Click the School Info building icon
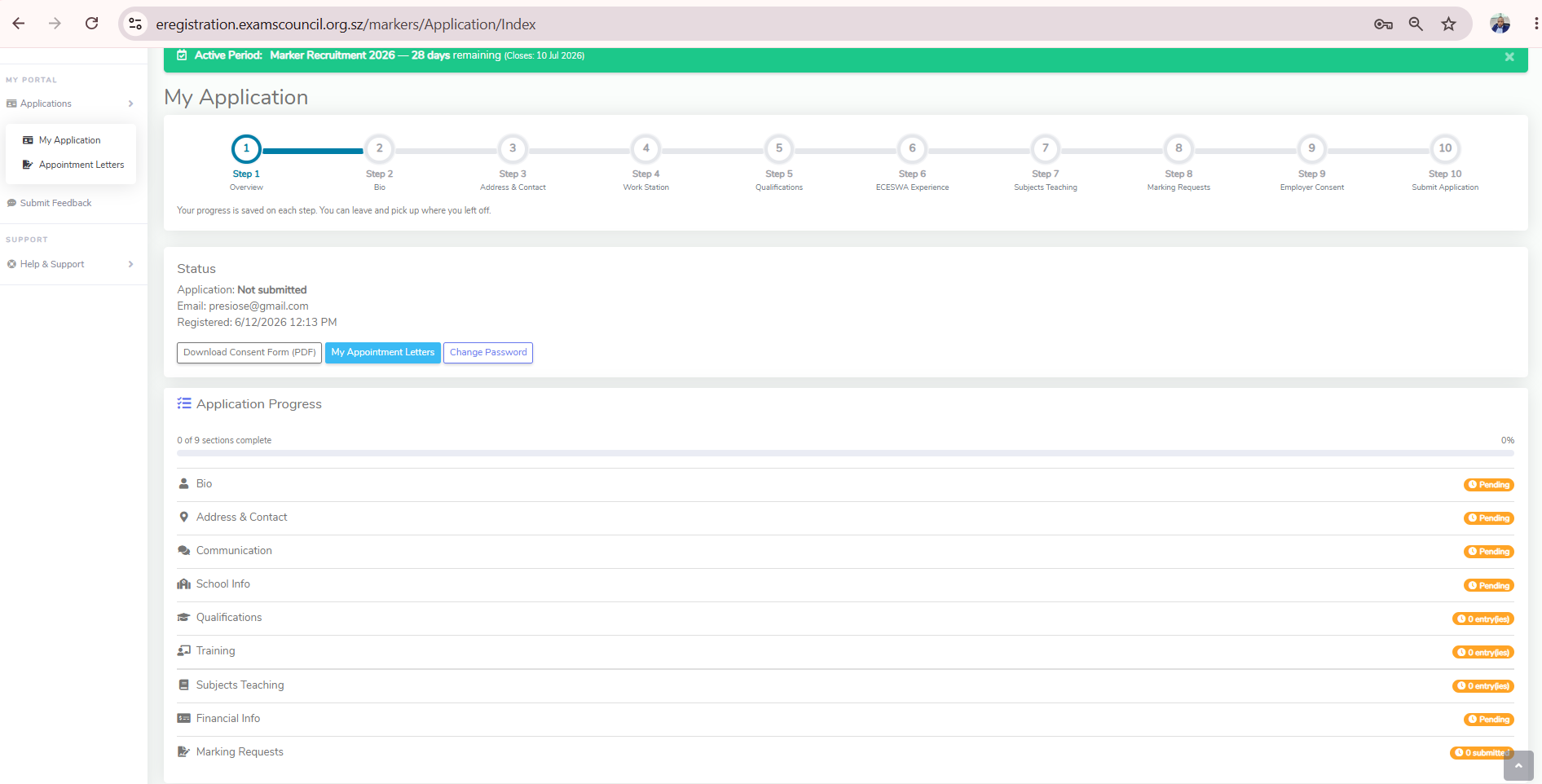Viewport: 1542px width, 784px height. [x=184, y=584]
